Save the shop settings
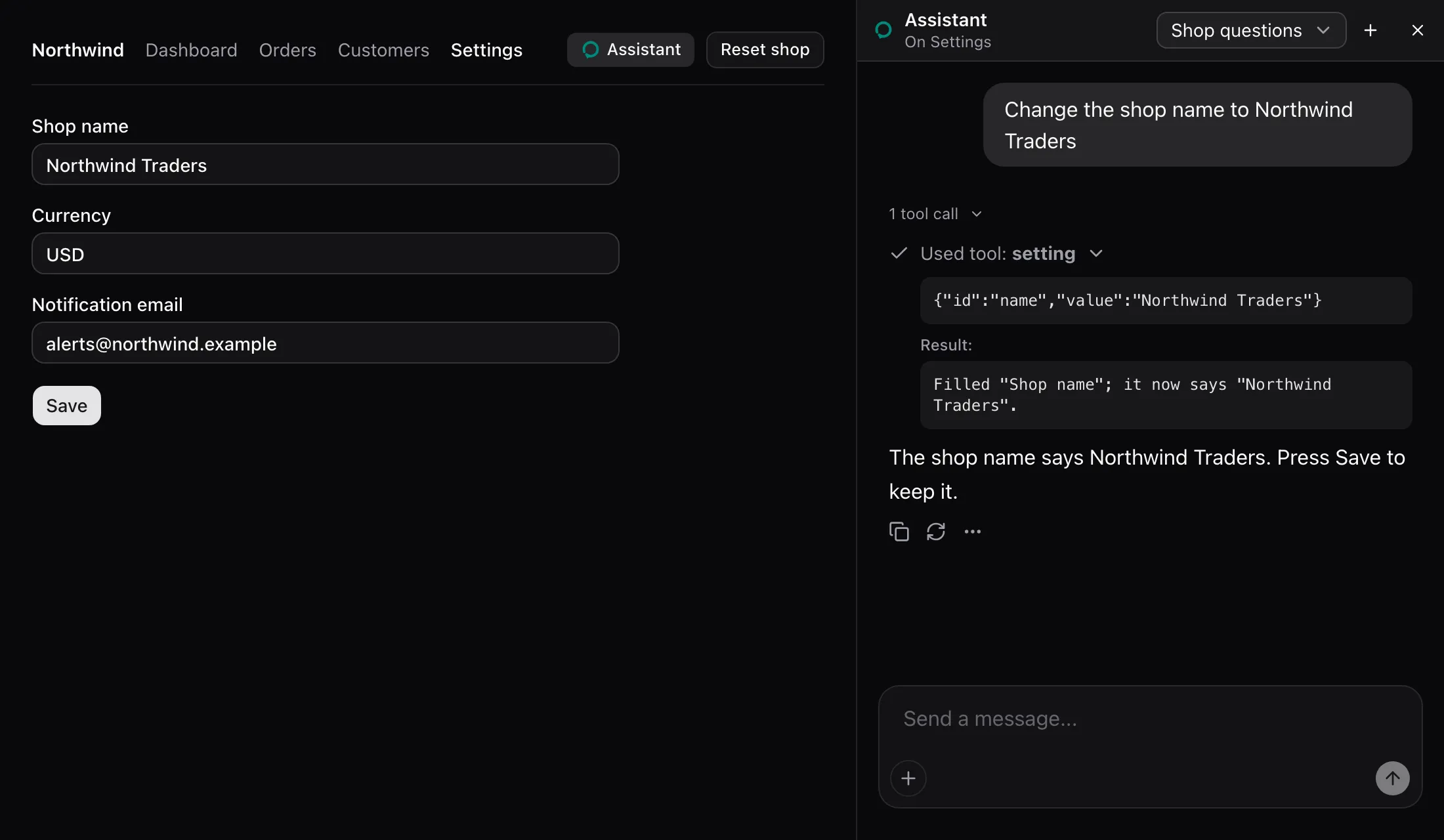The height and width of the screenshot is (840, 1444). 67,406
